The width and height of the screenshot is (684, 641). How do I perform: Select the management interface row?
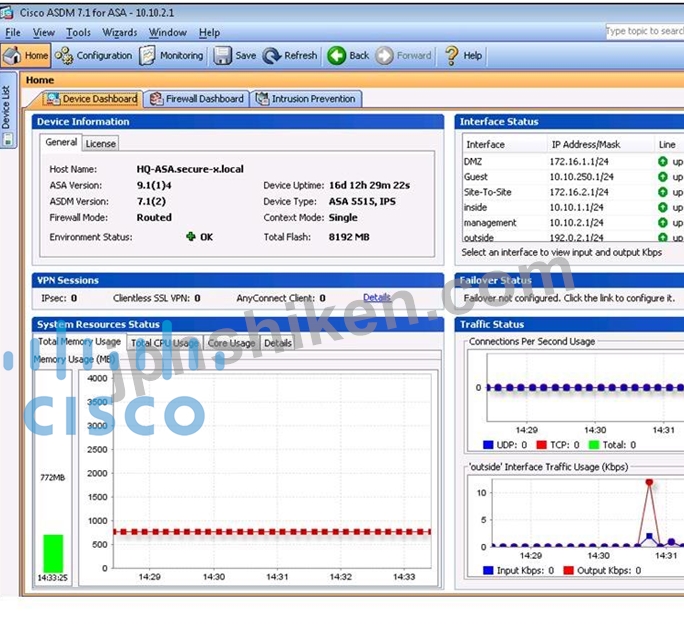point(573,223)
